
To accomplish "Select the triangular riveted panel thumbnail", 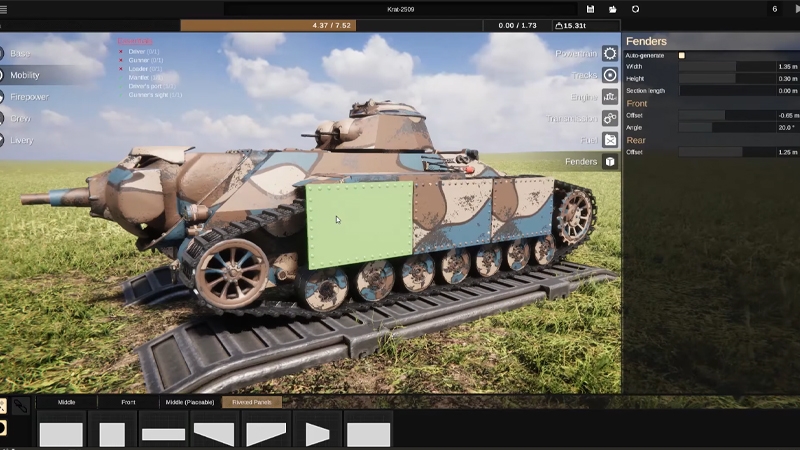I will (x=317, y=434).
